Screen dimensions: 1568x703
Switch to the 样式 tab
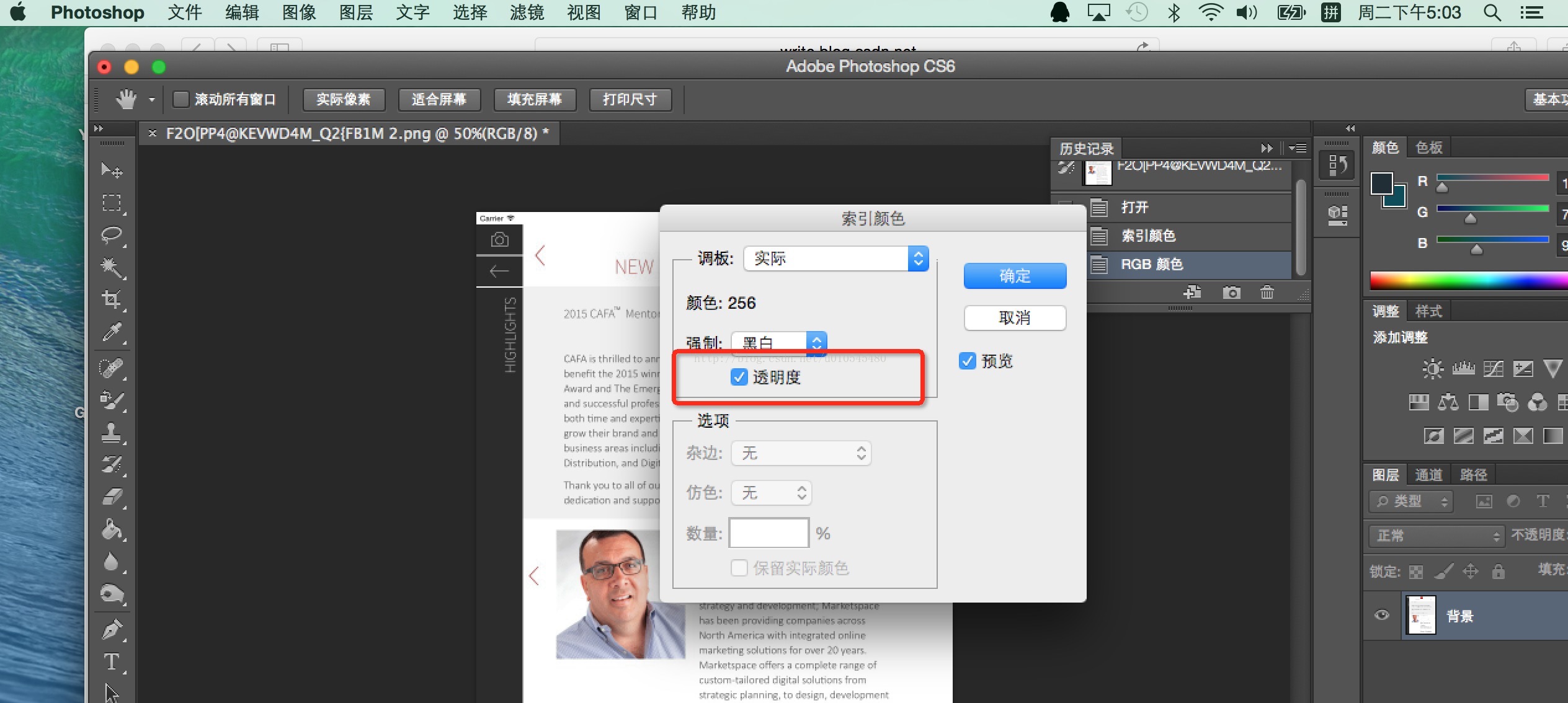click(x=1429, y=311)
